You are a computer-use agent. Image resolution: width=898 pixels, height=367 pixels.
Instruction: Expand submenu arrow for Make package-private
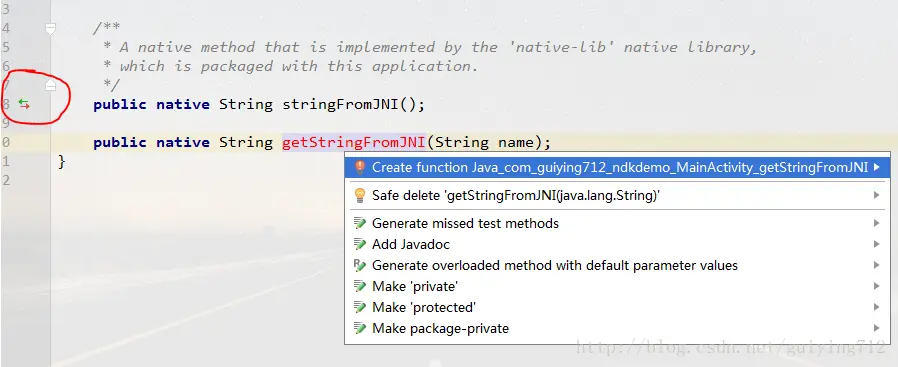pyautogui.click(x=877, y=329)
